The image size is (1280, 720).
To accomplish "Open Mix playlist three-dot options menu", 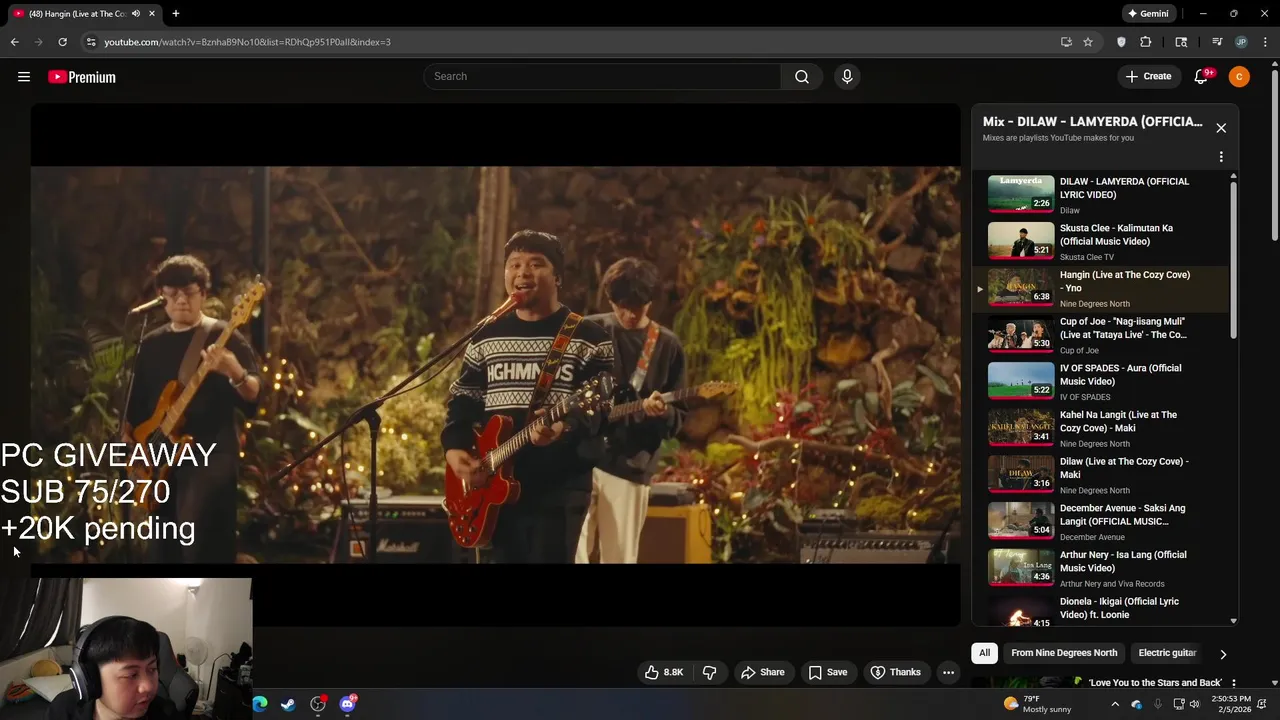I will tap(1221, 157).
